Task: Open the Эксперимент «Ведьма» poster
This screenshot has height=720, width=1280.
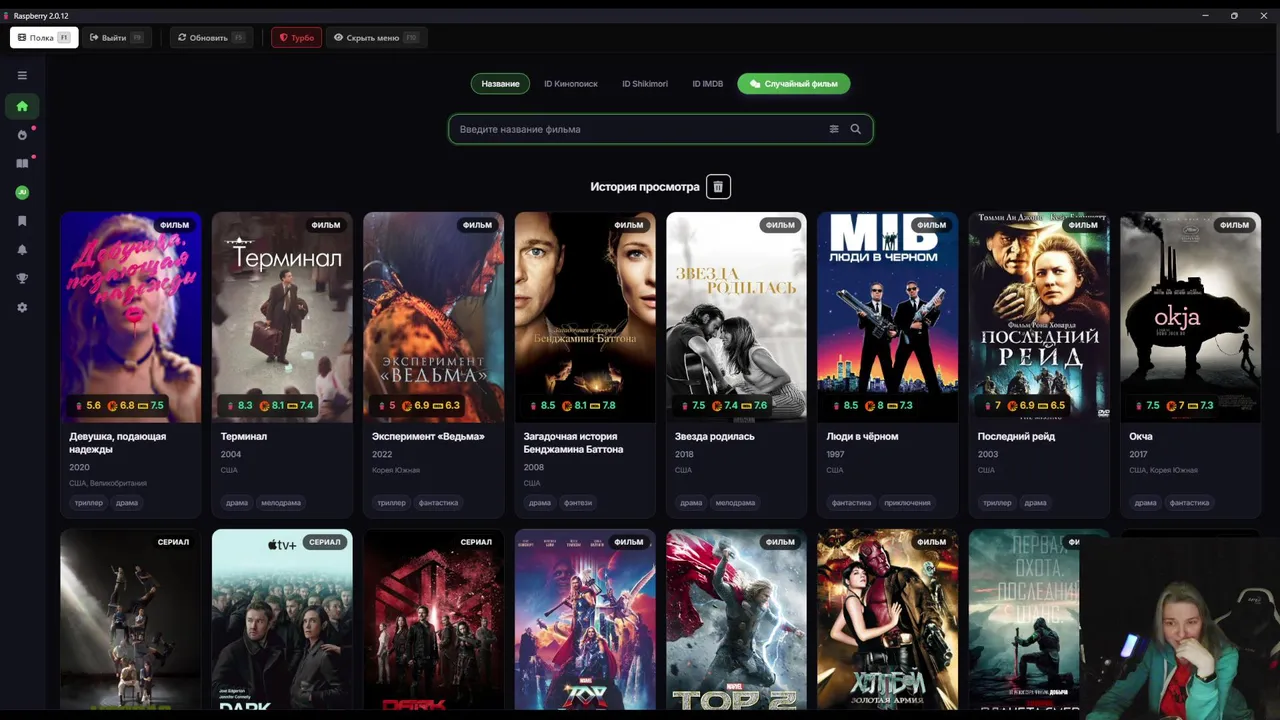Action: coord(433,317)
